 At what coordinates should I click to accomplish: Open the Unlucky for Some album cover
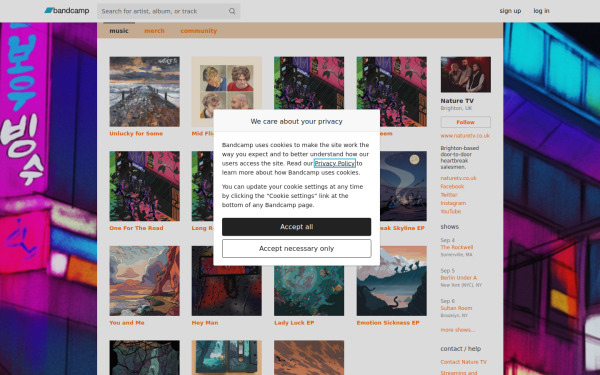pyautogui.click(x=145, y=92)
